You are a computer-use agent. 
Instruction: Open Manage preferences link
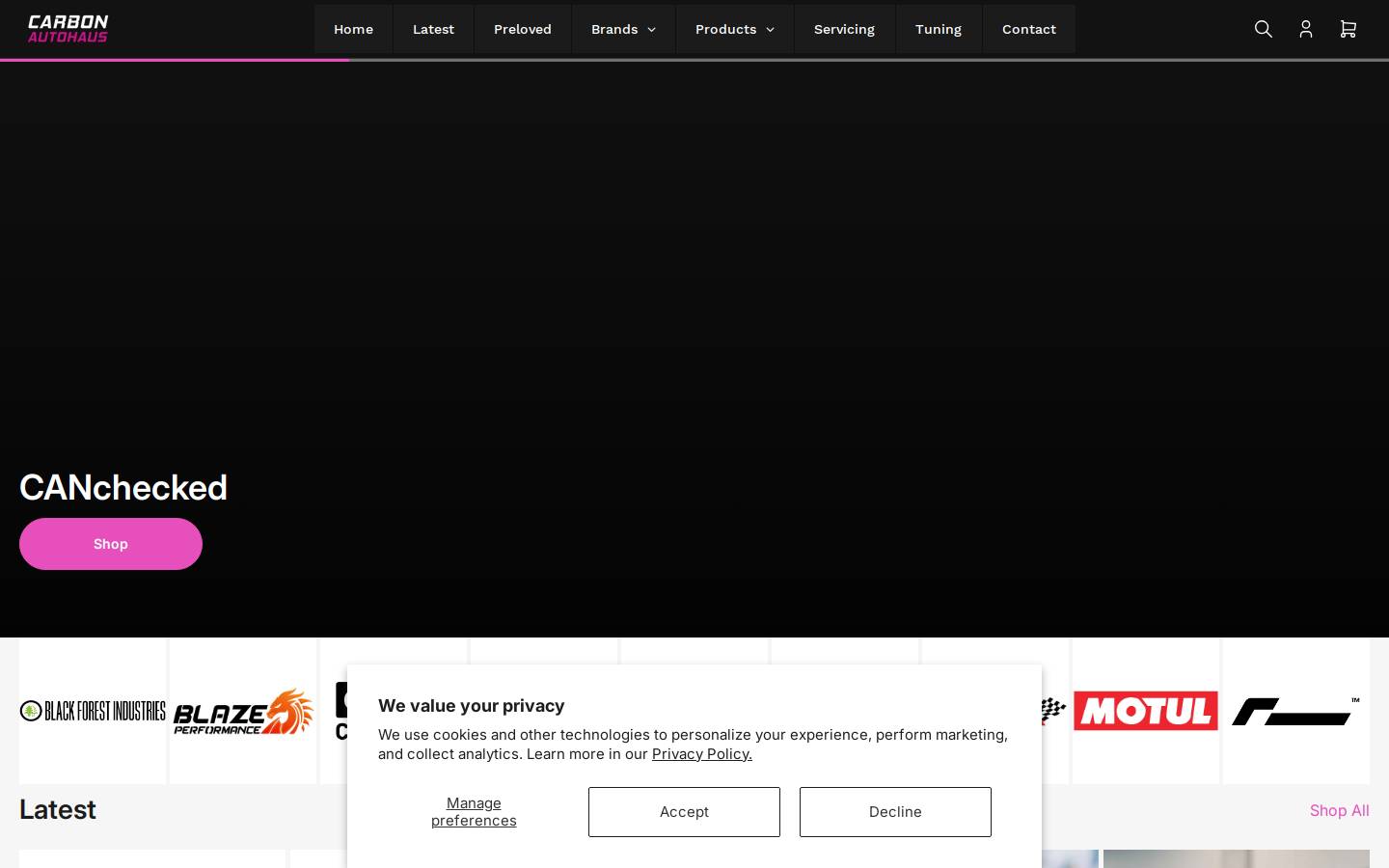click(x=474, y=812)
